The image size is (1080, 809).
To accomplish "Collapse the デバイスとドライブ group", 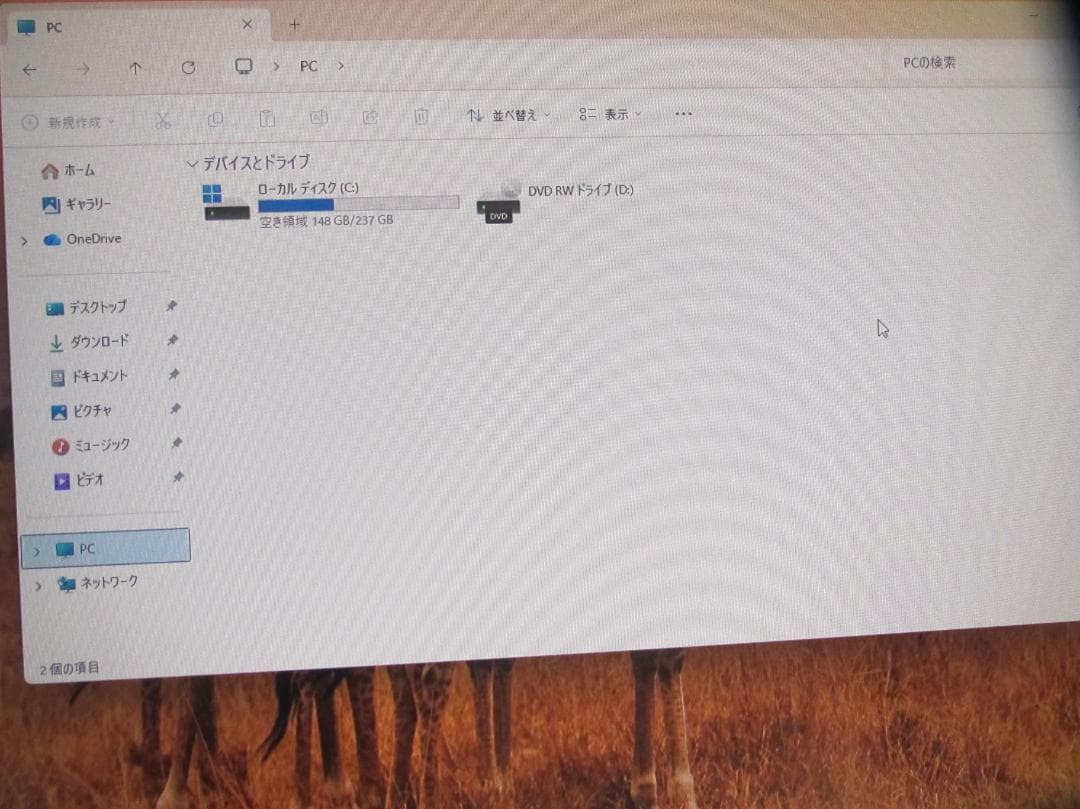I will (192, 163).
